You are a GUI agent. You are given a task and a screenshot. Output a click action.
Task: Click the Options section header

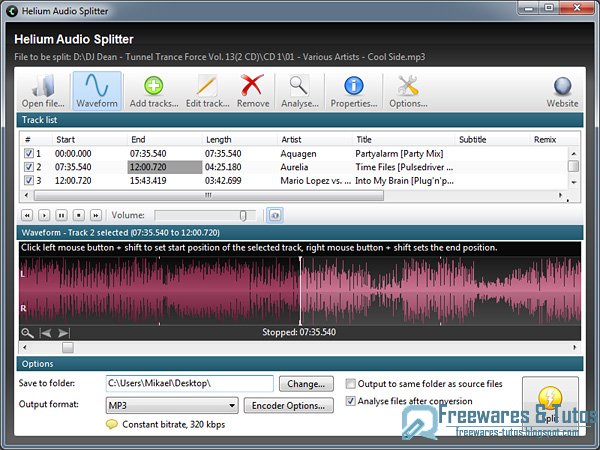tap(300, 364)
